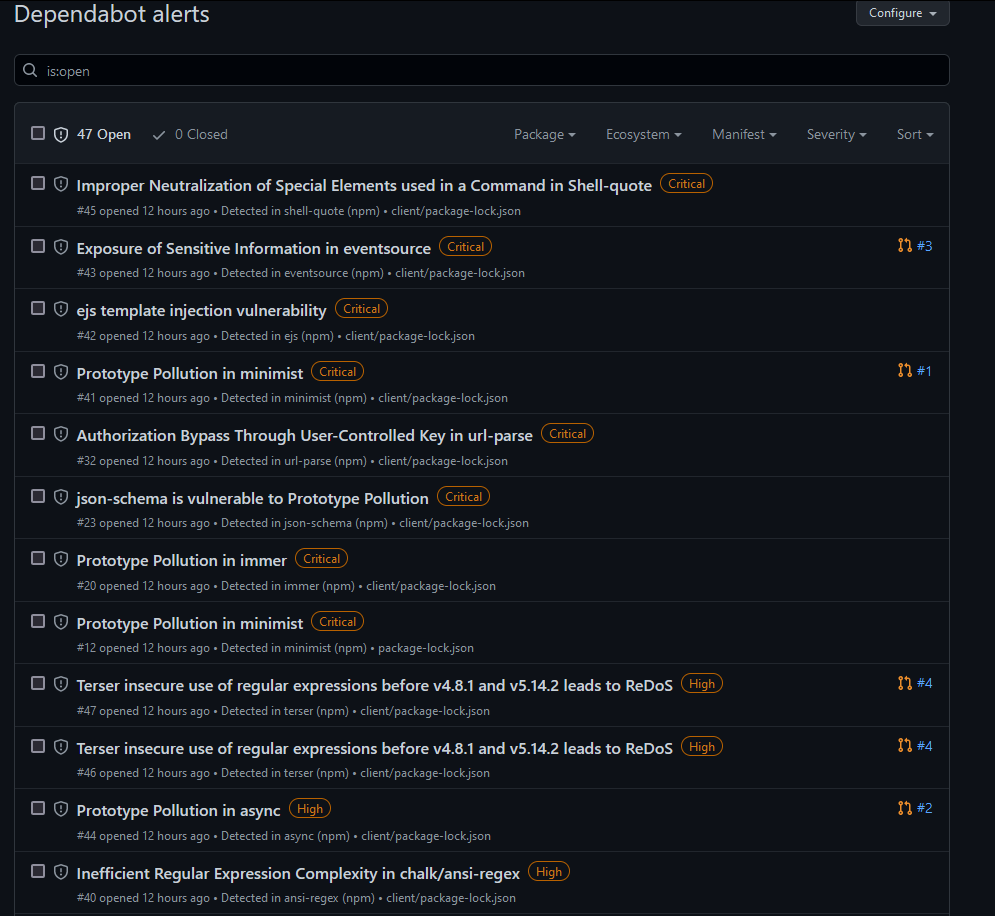The height and width of the screenshot is (916, 995).
Task: Open the Severity filter dropdown
Action: (836, 134)
